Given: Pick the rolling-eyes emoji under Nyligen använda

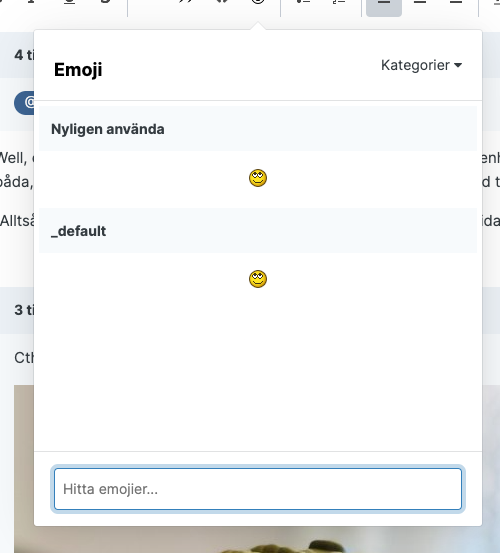Looking at the screenshot, I should click(x=258, y=178).
